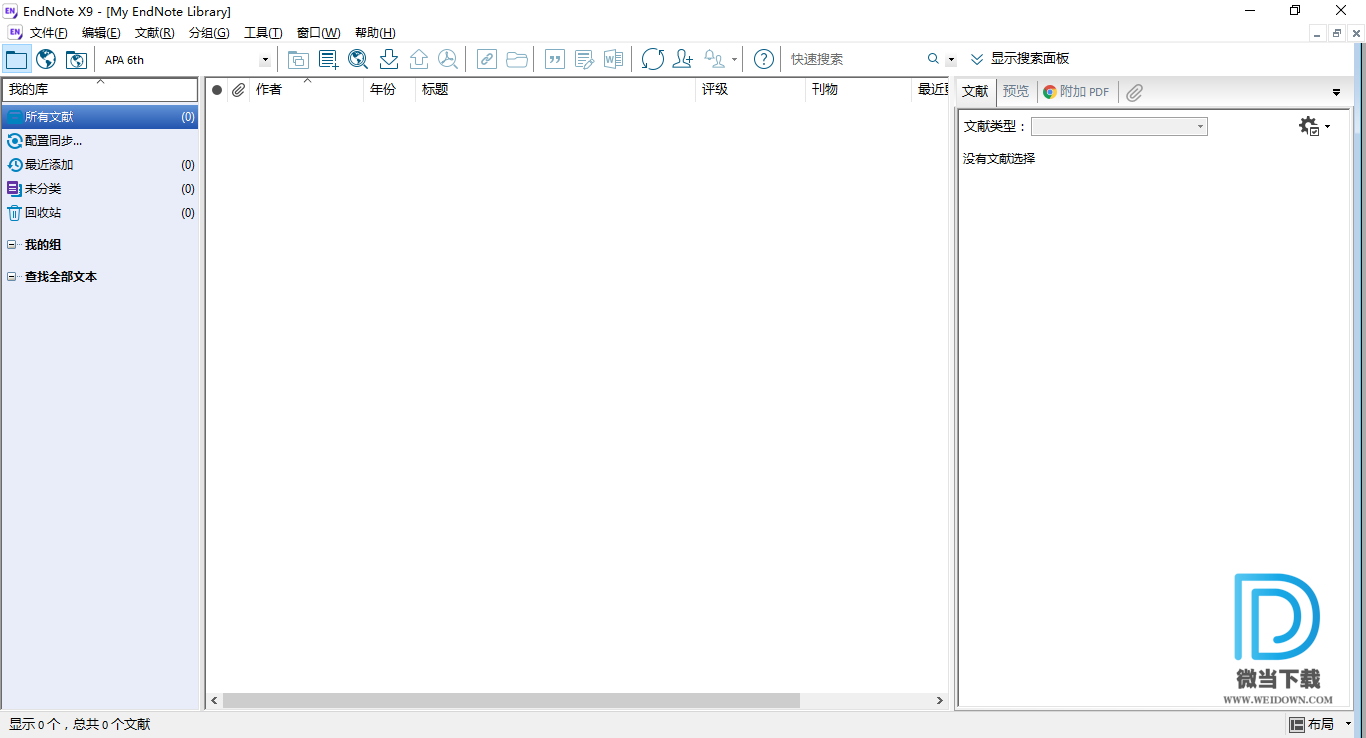Click the reference list horizontal scrollbar thumb
Image resolution: width=1366 pixels, height=738 pixels.
(511, 701)
